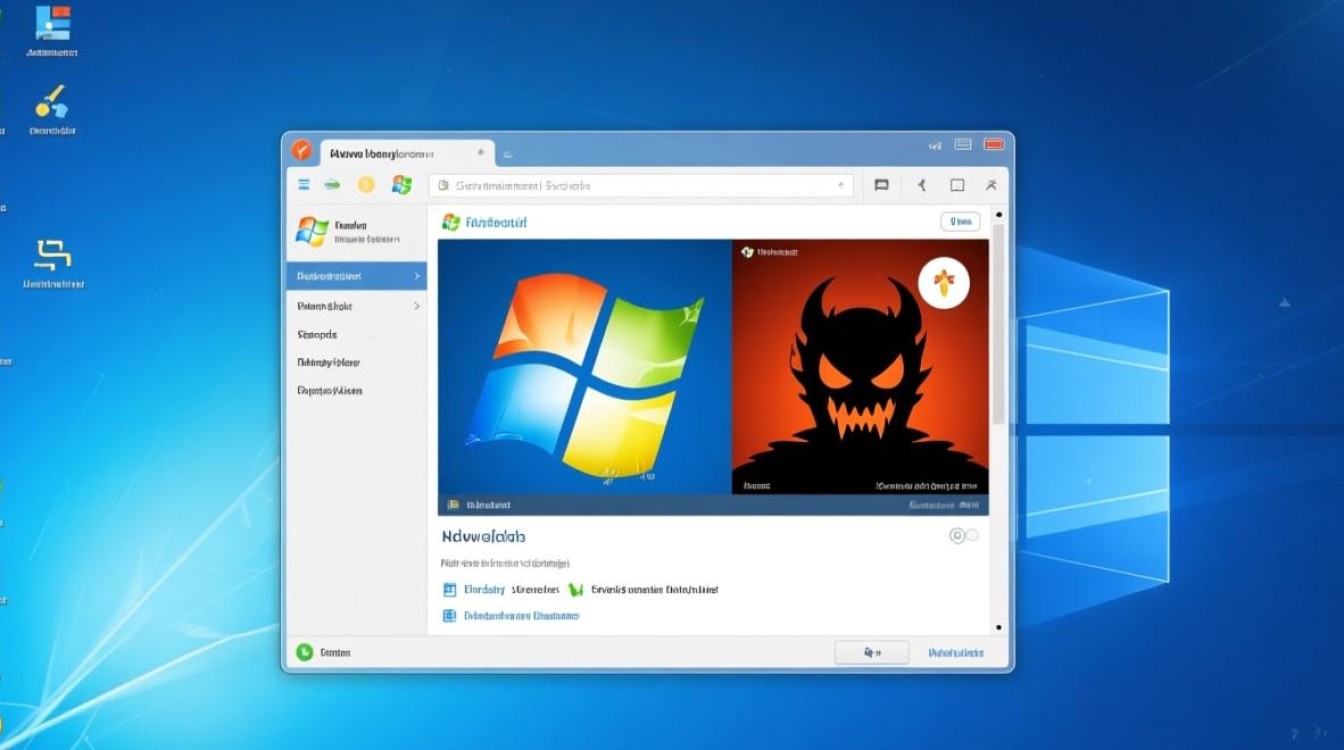This screenshot has height=750, width=1344.
Task: Click the app logo in the sidebar header
Action: [310, 231]
